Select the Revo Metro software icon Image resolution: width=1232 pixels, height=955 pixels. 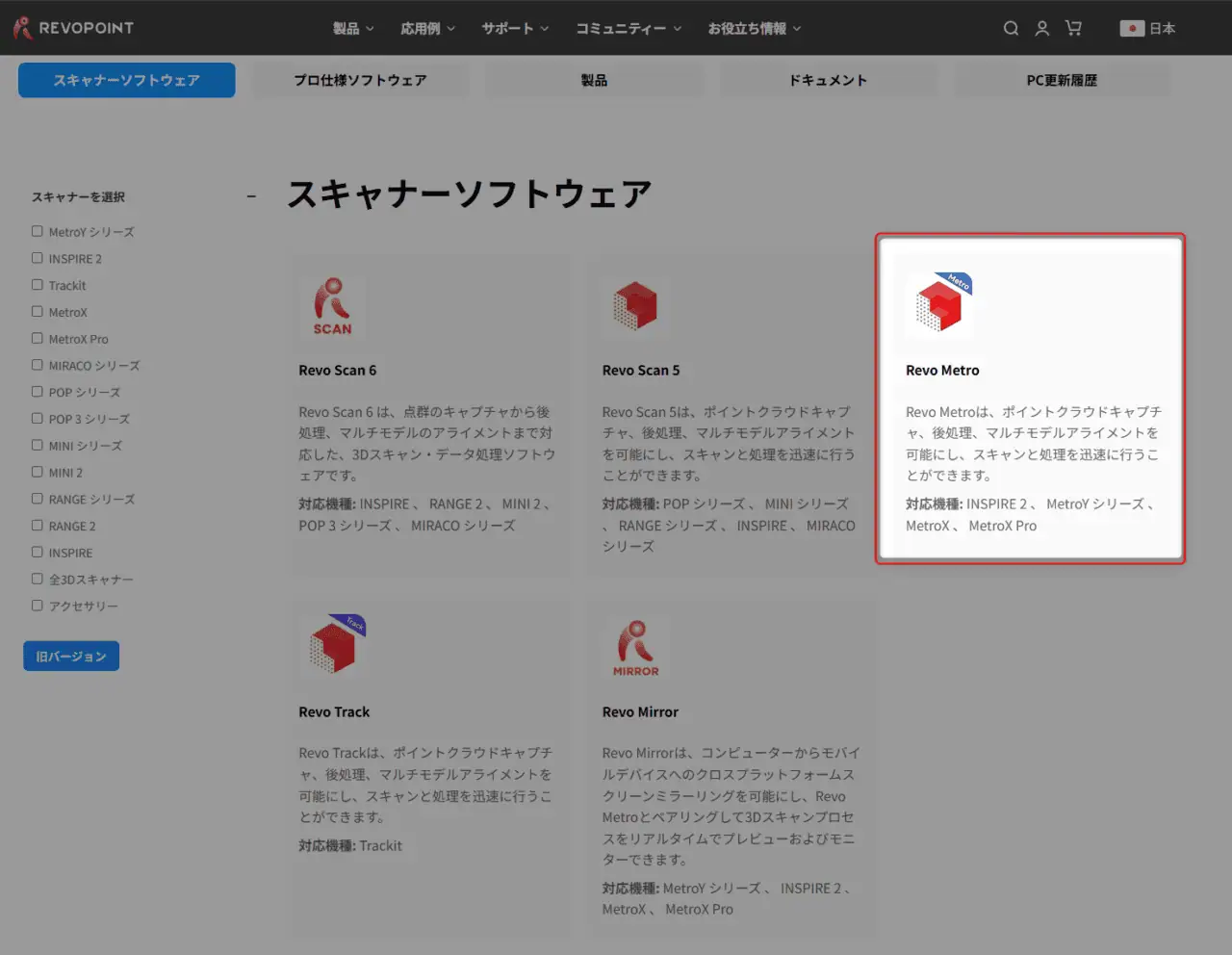pos(940,304)
